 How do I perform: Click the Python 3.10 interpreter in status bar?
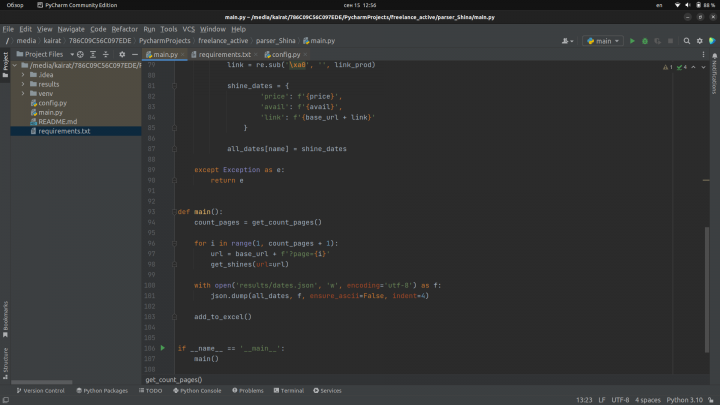[686, 400]
